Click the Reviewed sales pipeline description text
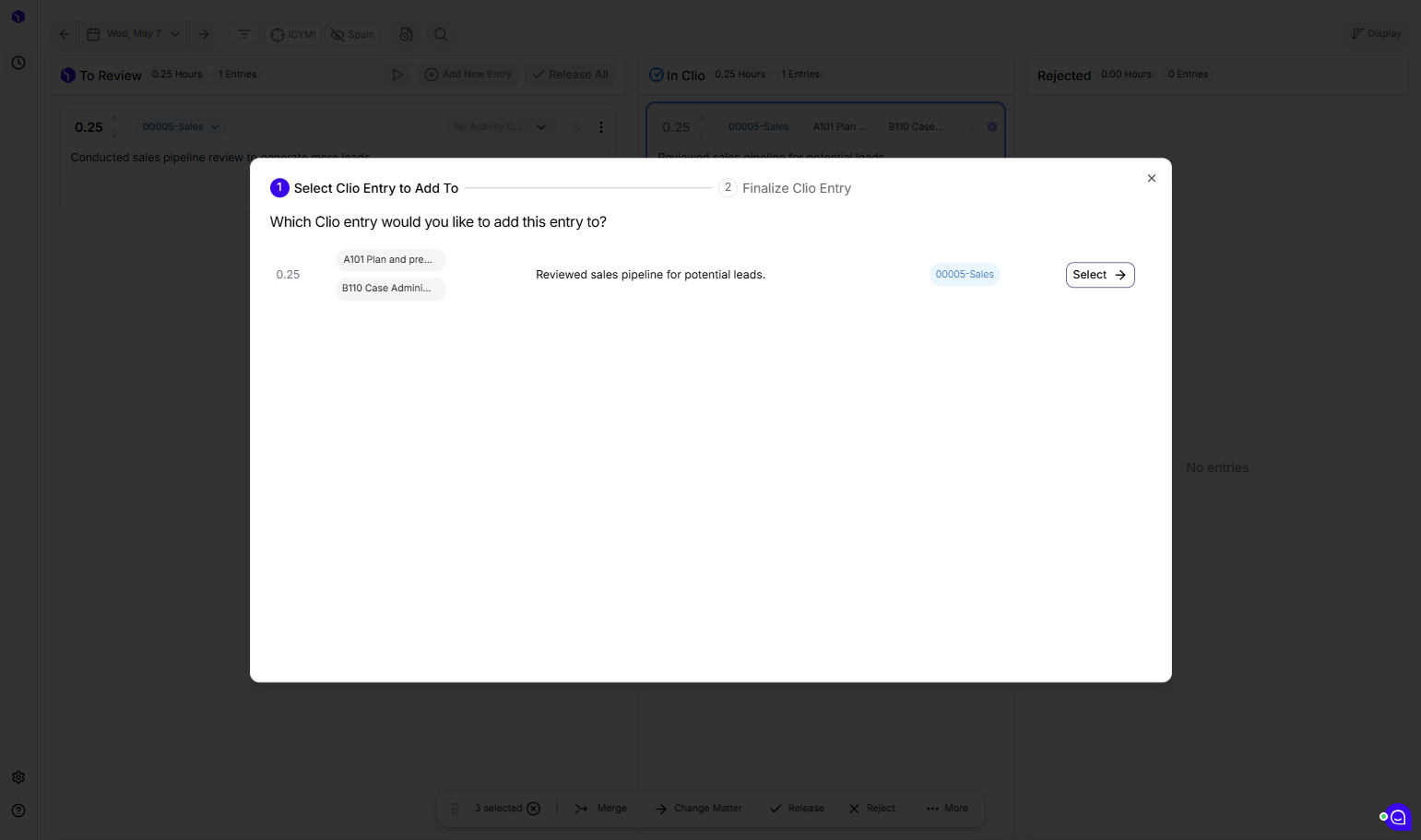Image resolution: width=1421 pixels, height=840 pixels. [650, 275]
